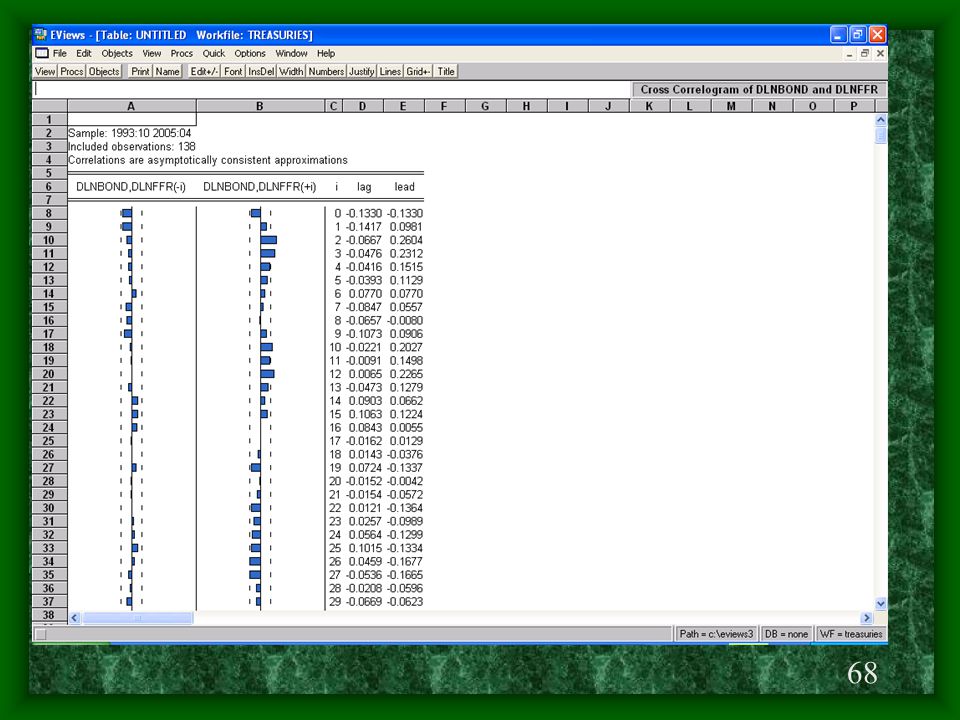Open the Procs menu in menu bar

point(181,53)
